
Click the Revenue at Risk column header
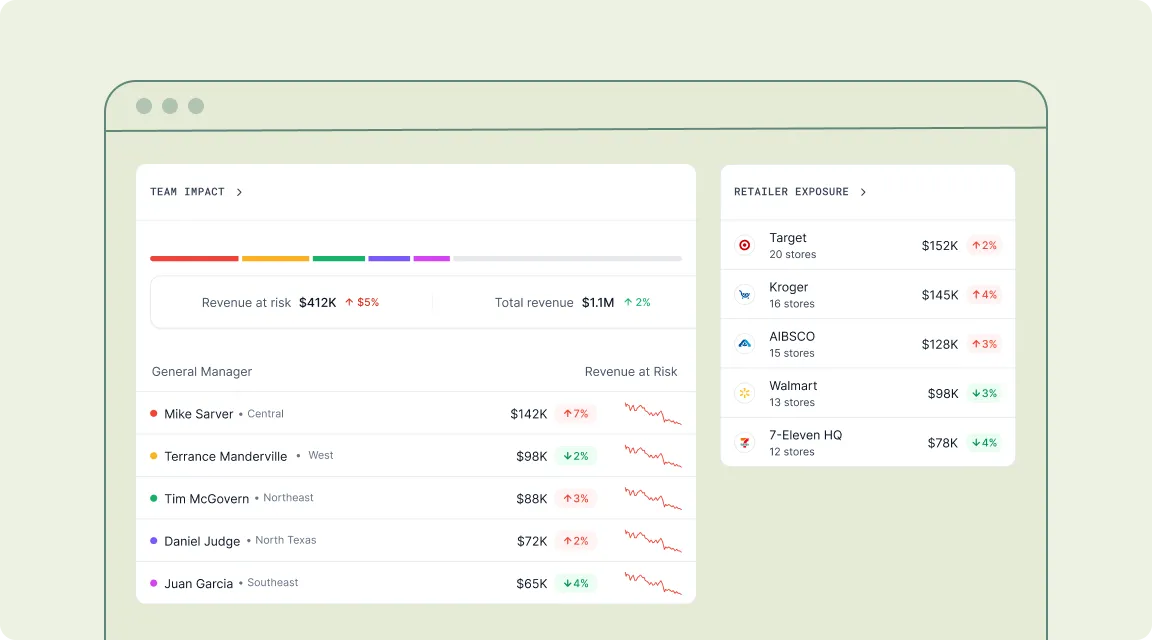tap(631, 372)
